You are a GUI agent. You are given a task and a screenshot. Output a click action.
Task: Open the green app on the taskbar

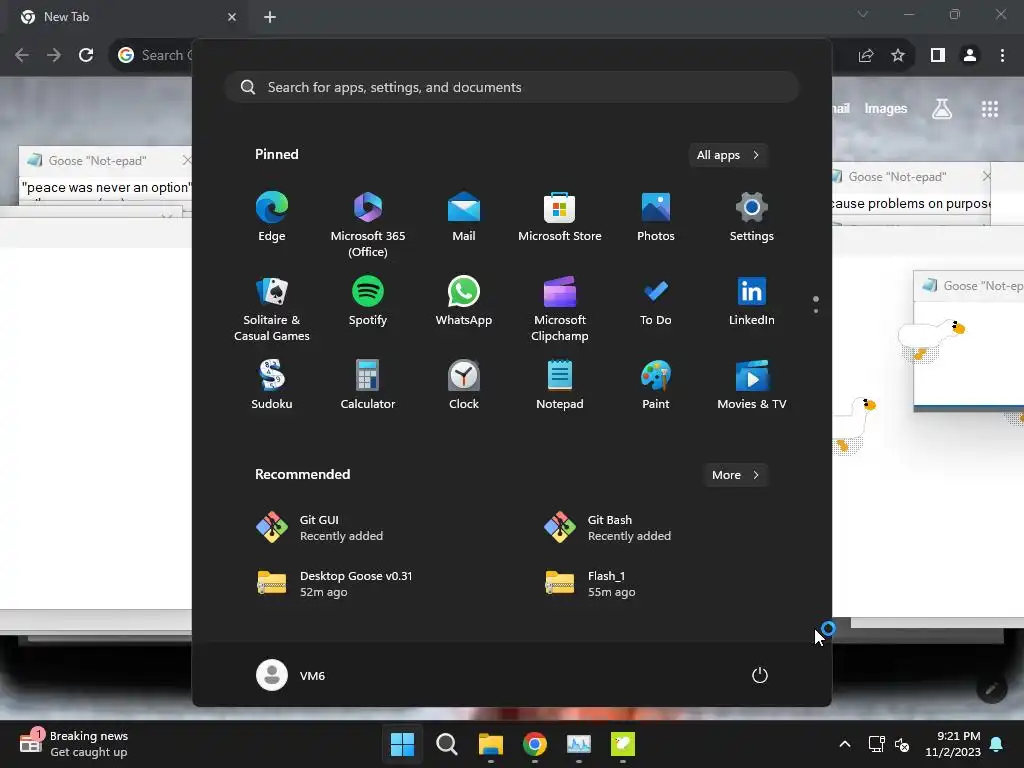coord(623,744)
